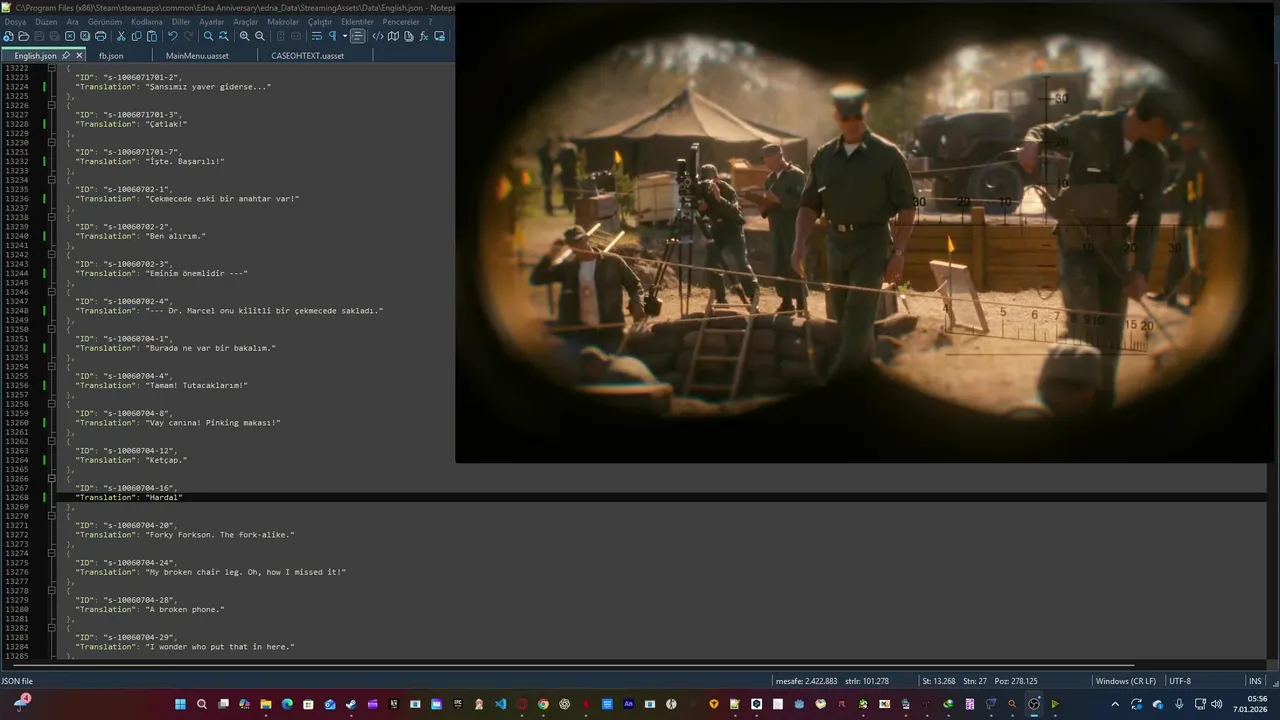Collapse the fold marker at line 13258
1280x720 pixels.
(51, 404)
